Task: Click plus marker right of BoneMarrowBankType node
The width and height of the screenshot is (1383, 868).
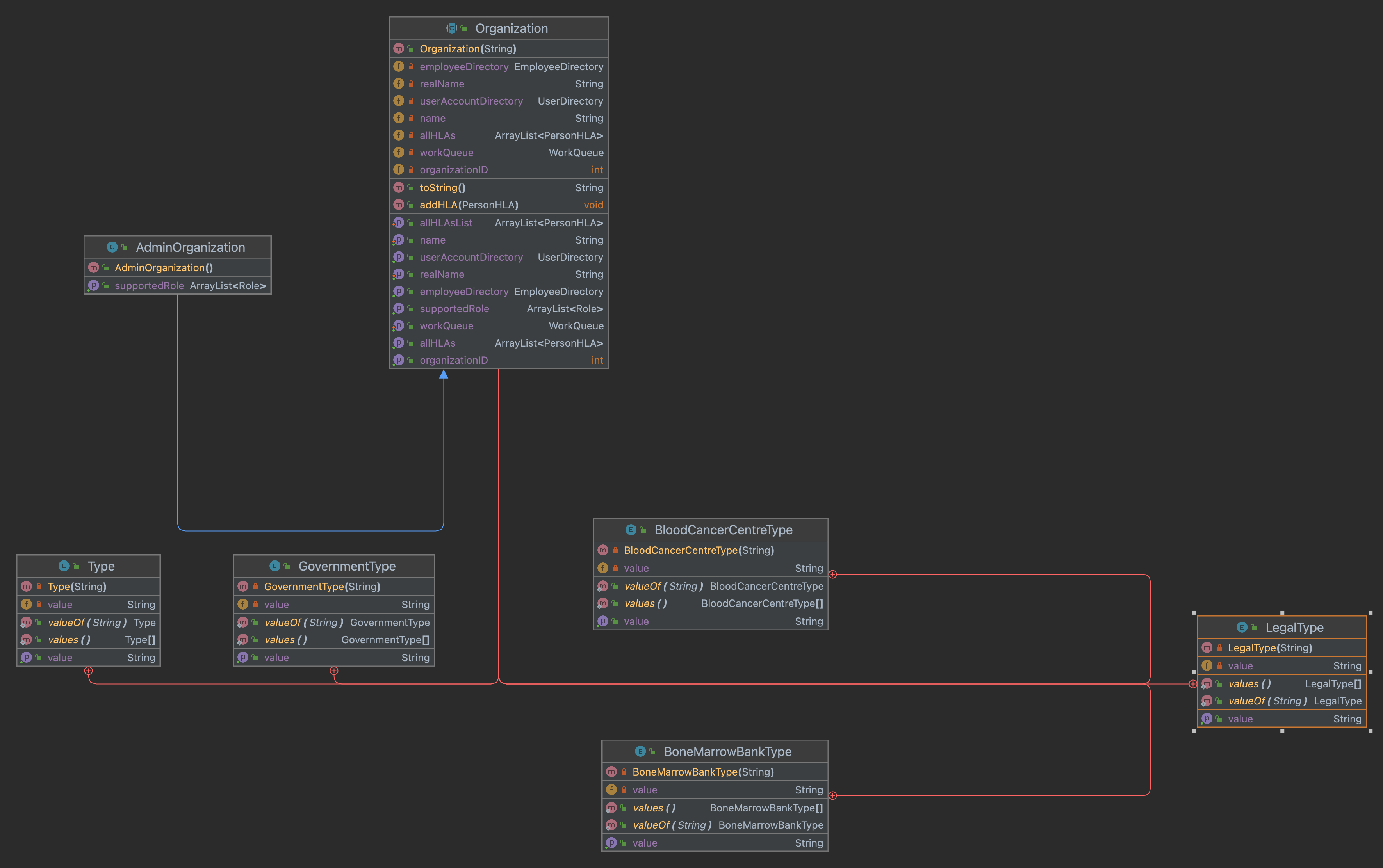Action: tap(833, 796)
